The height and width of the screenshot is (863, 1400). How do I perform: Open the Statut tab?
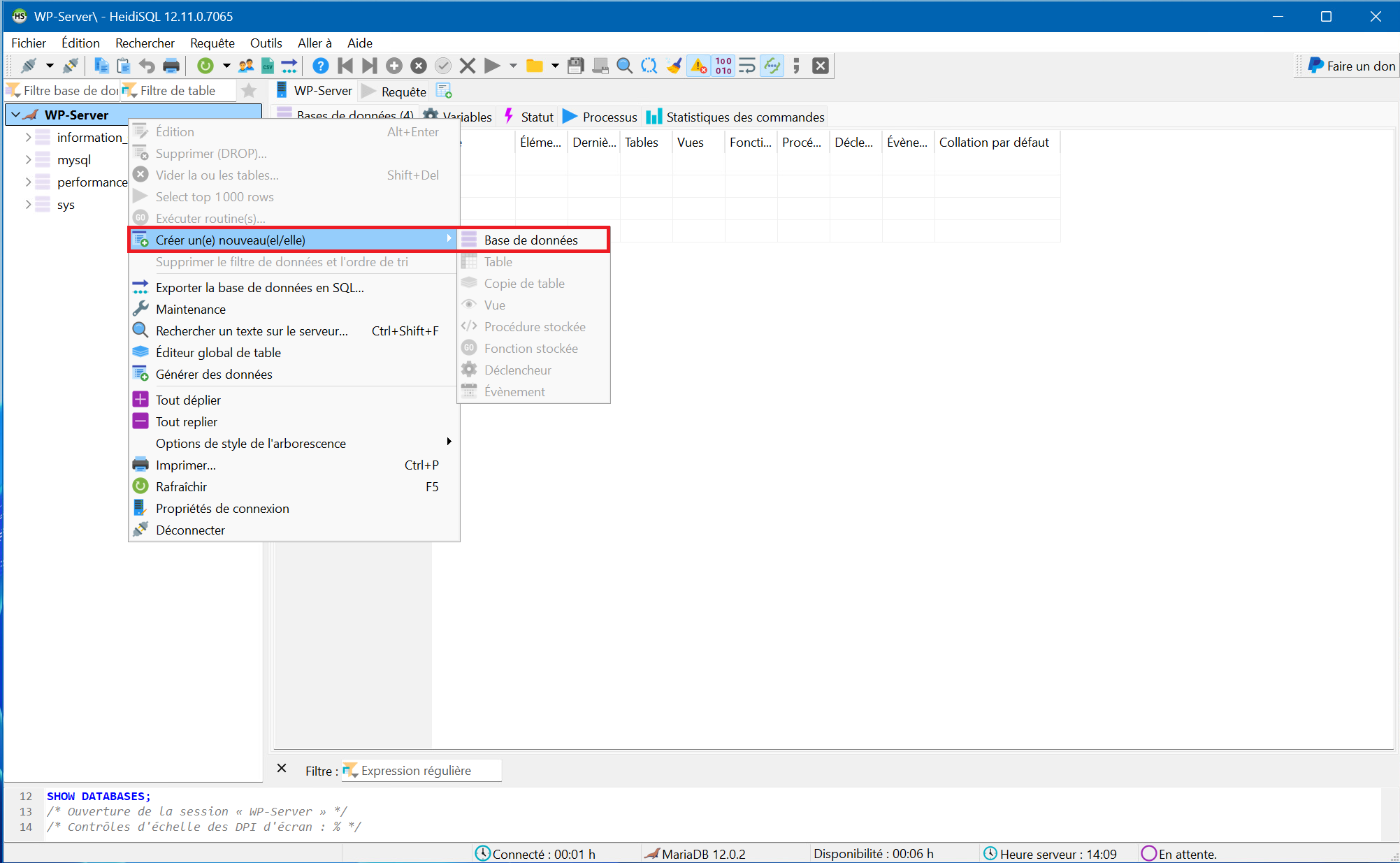(x=536, y=117)
